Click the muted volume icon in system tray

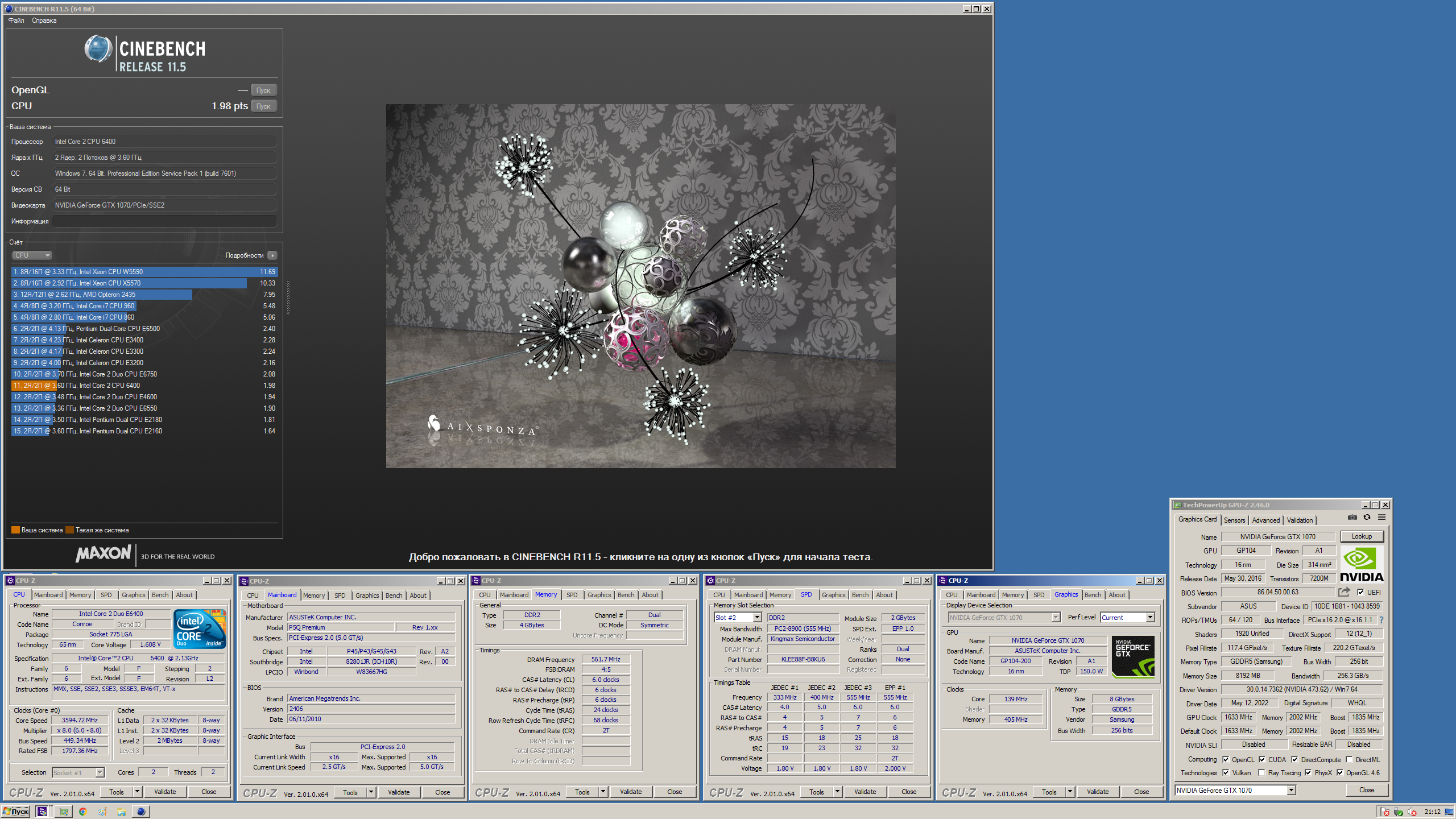(1412, 812)
